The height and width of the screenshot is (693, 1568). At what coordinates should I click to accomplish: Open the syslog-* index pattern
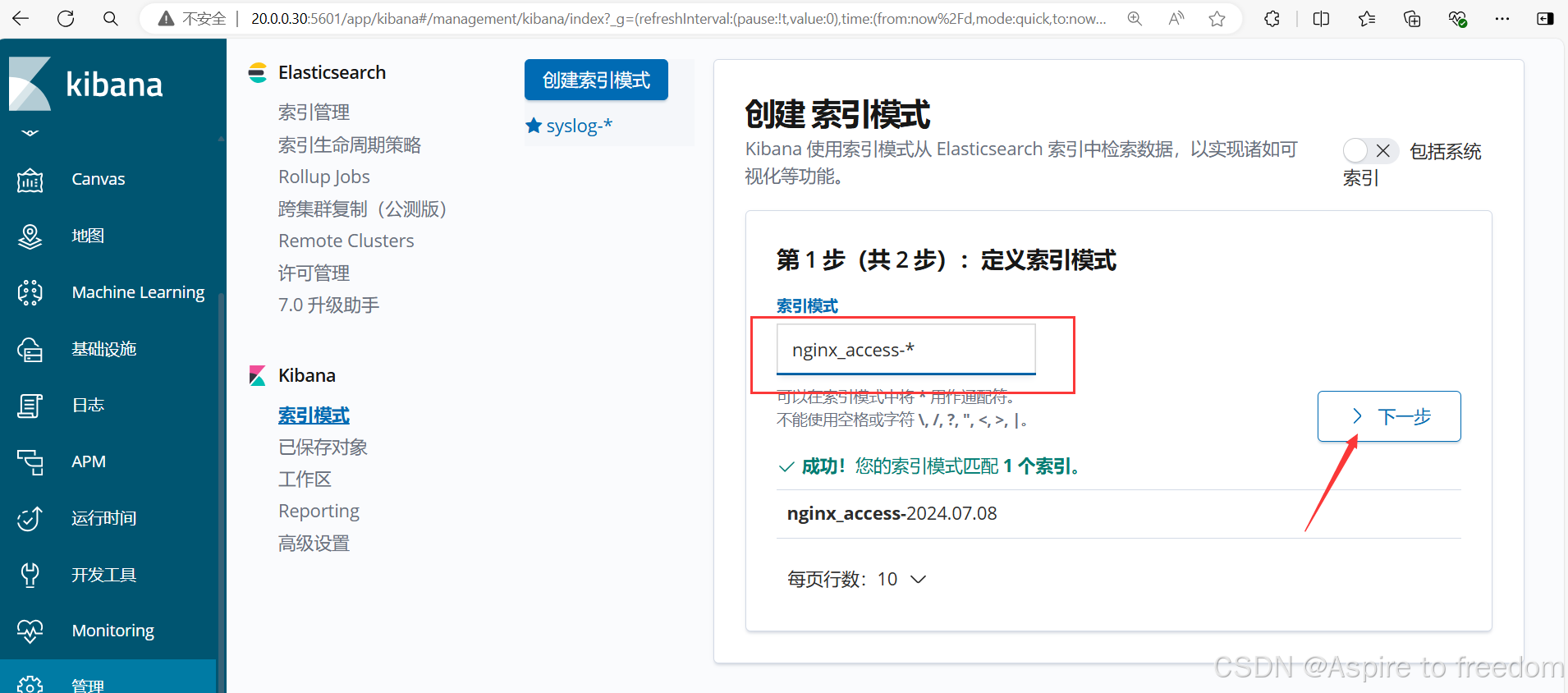click(579, 126)
